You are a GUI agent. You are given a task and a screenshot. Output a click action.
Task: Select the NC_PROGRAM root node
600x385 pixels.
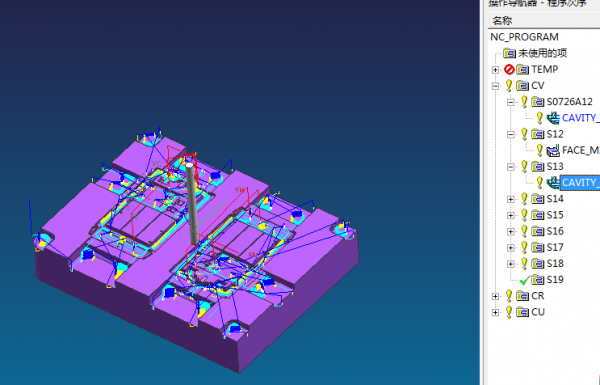coord(524,37)
